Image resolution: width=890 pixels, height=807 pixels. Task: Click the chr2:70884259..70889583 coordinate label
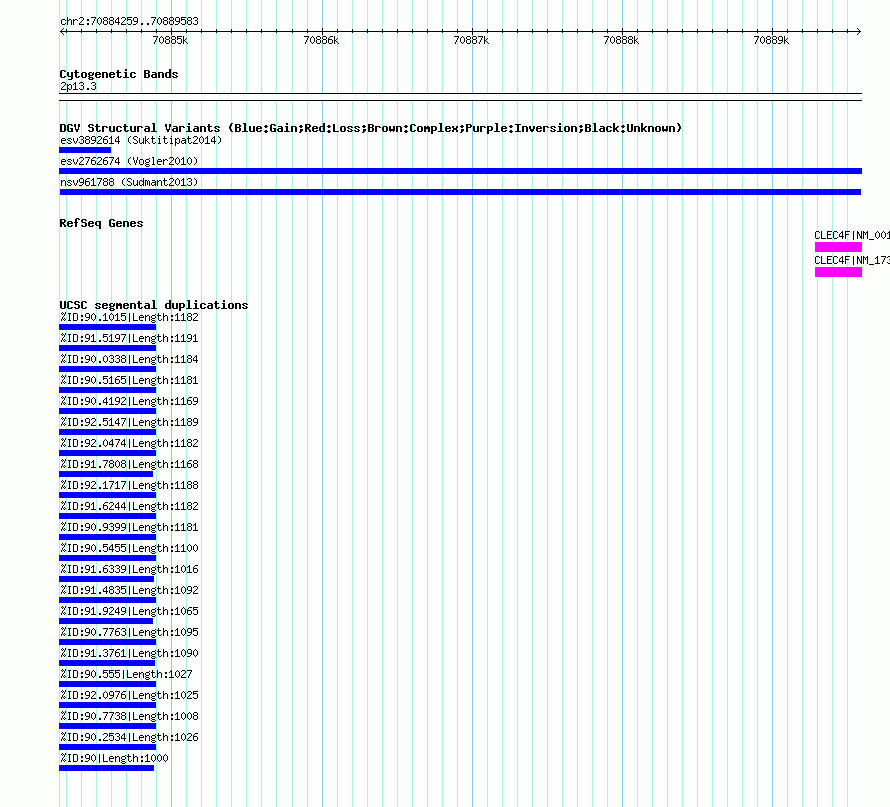(x=129, y=21)
